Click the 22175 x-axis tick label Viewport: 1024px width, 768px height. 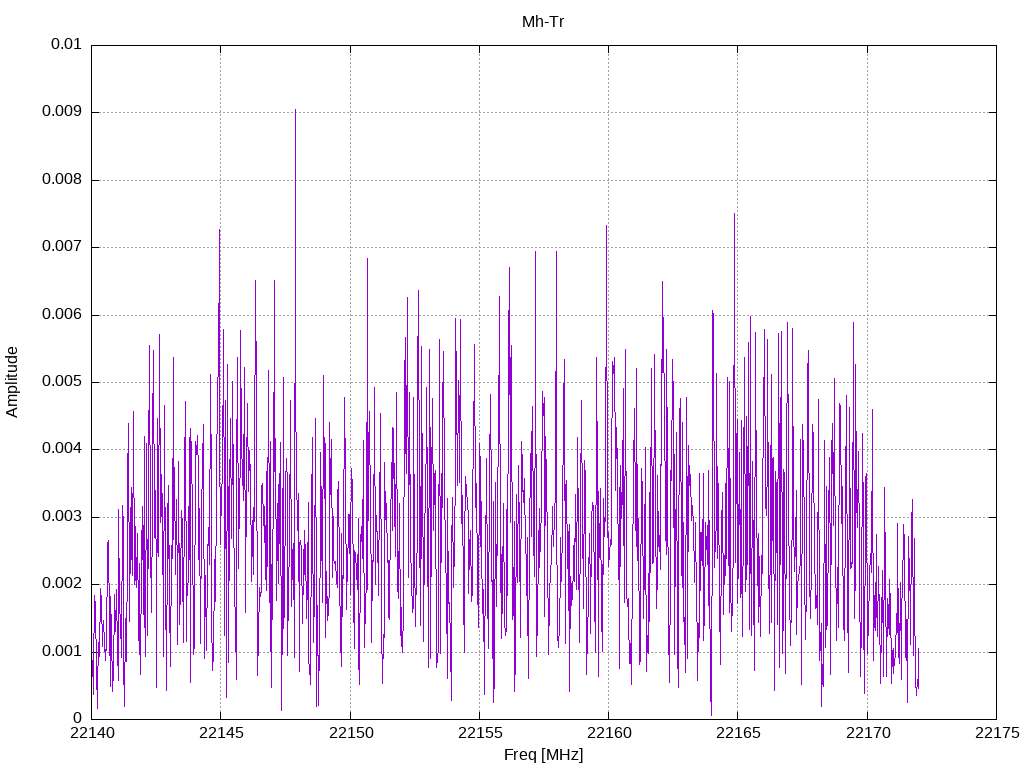point(997,733)
